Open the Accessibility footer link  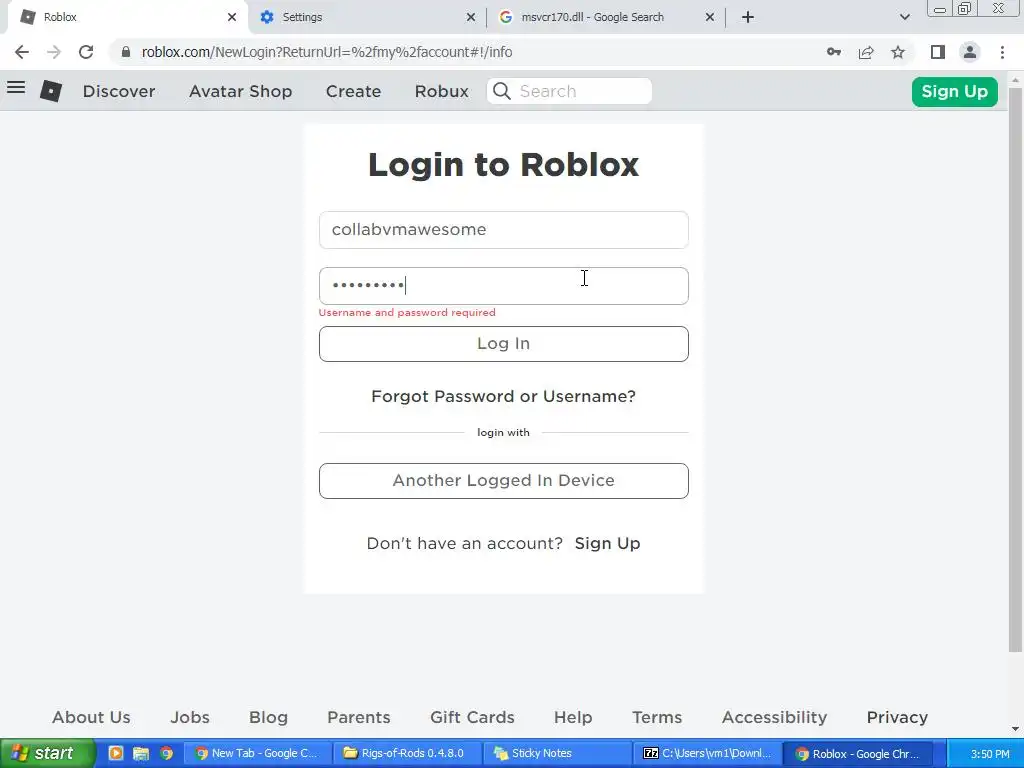click(x=775, y=717)
